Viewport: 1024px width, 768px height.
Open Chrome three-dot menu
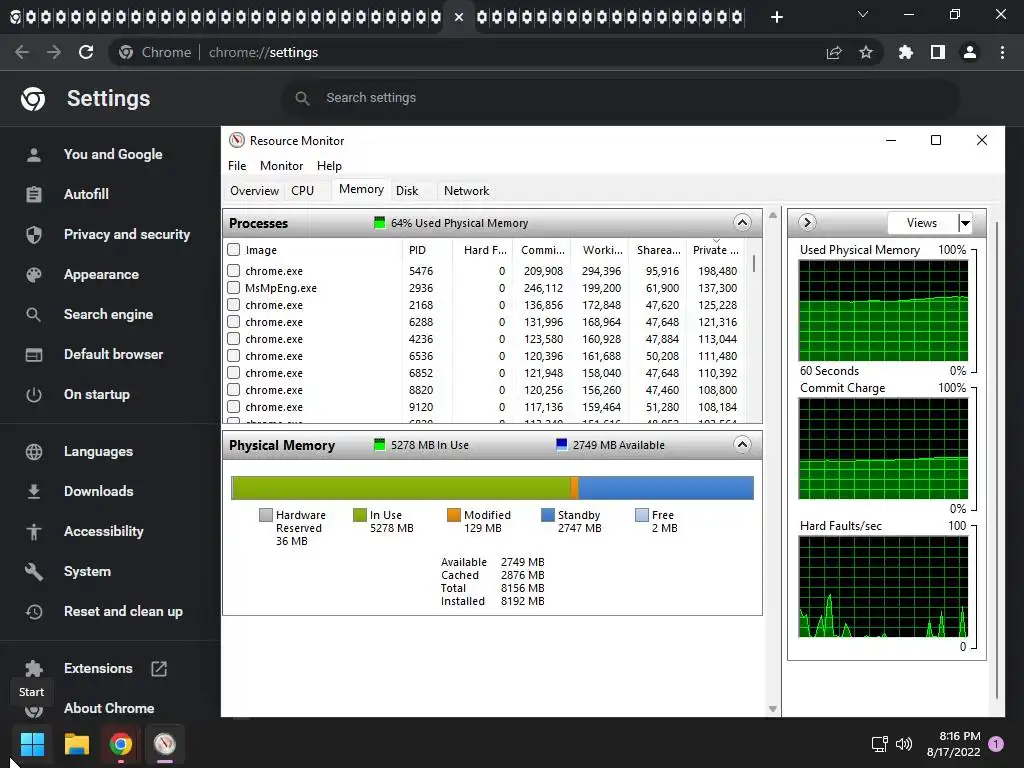click(x=1002, y=52)
